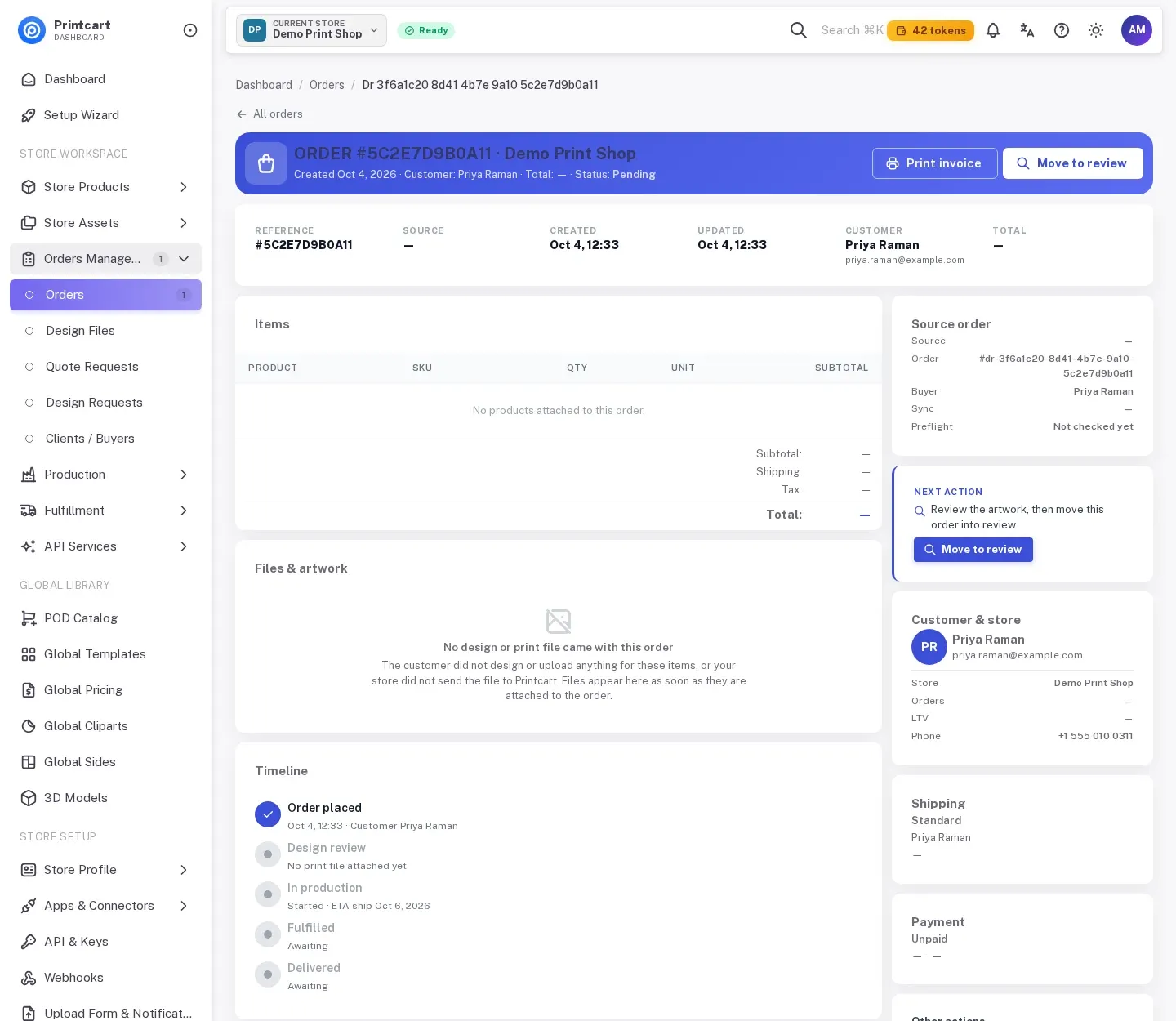The height and width of the screenshot is (1021, 1176).
Task: Open search with the magnifier icon
Action: click(799, 30)
